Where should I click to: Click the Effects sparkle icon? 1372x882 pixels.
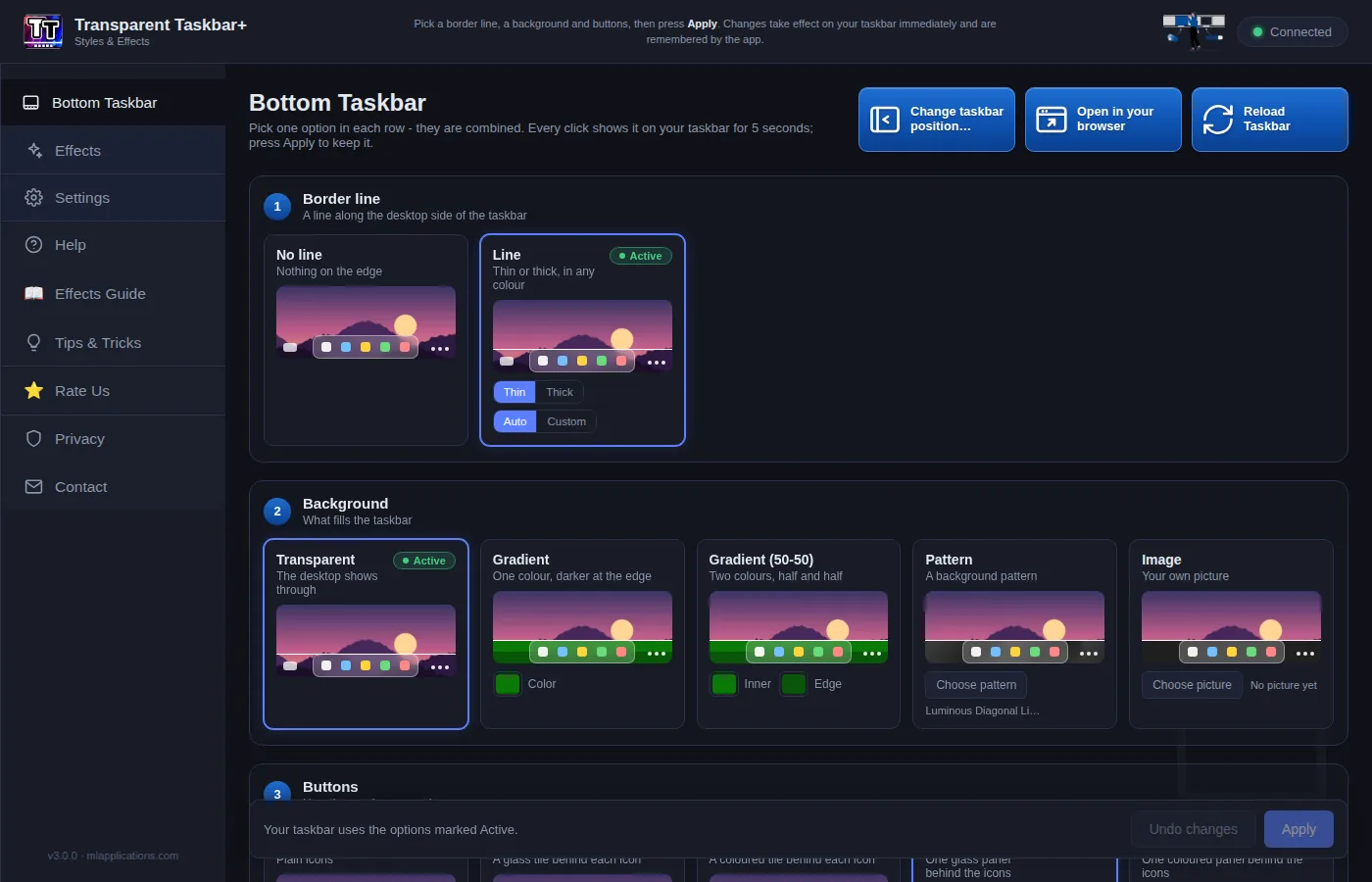pos(34,151)
